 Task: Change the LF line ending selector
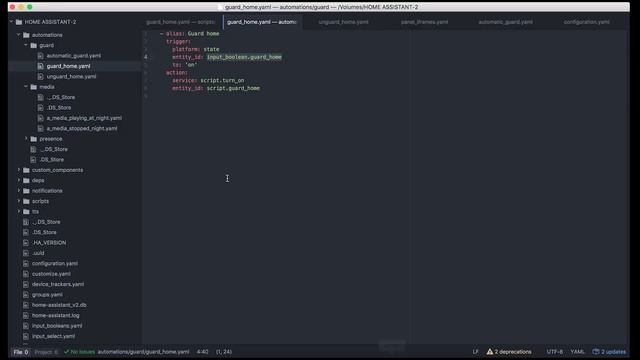click(x=476, y=351)
